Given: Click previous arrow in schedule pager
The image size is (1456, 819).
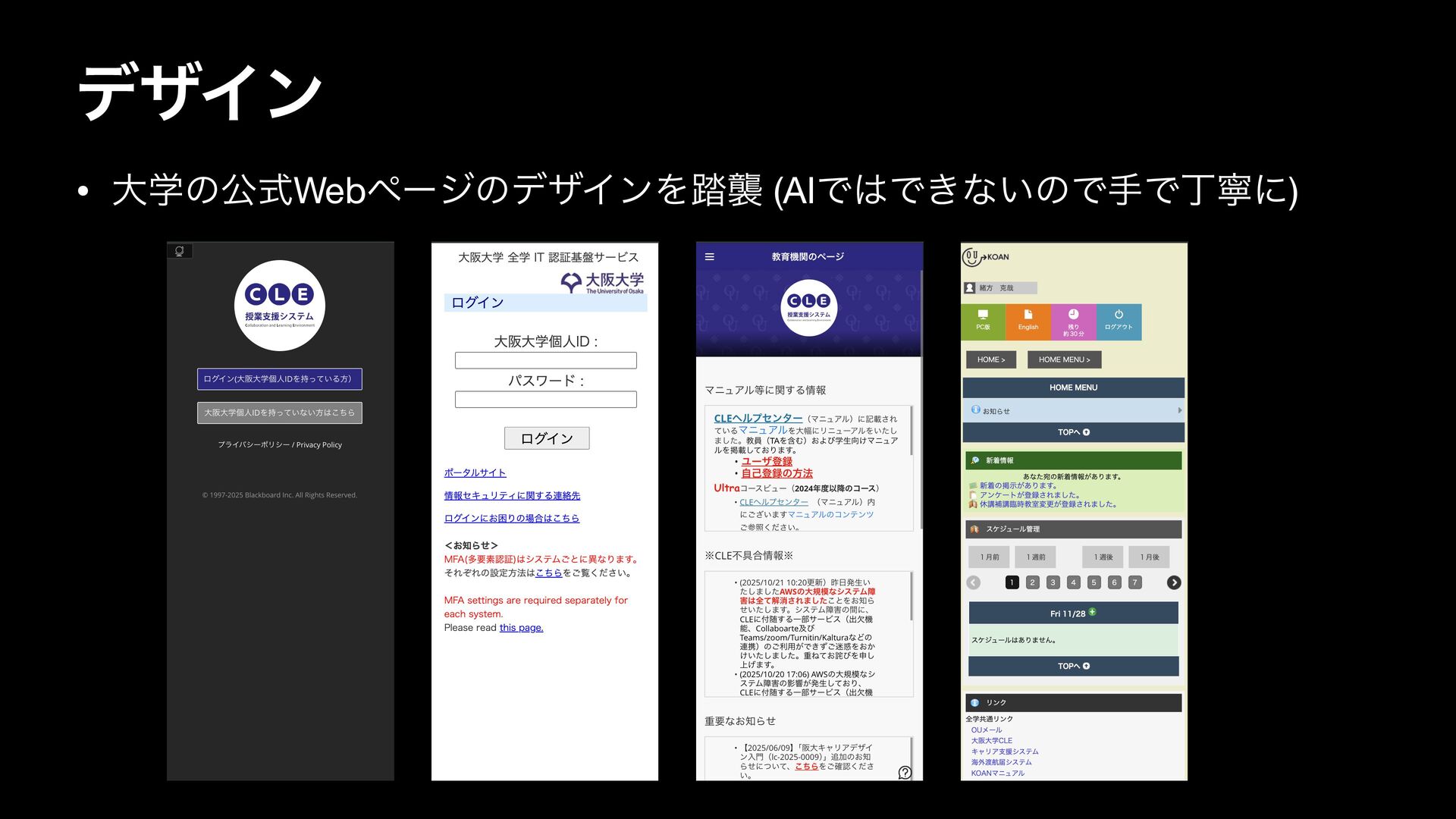Looking at the screenshot, I should point(974,582).
